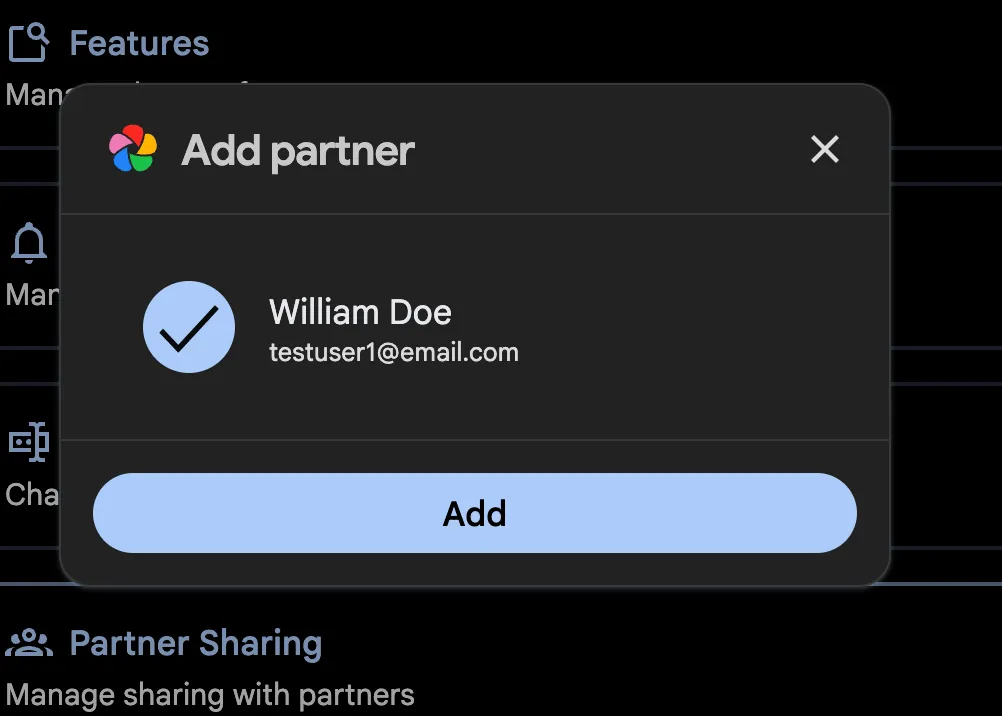
Task: Click the testuser1@email.com address
Action: [x=393, y=352]
